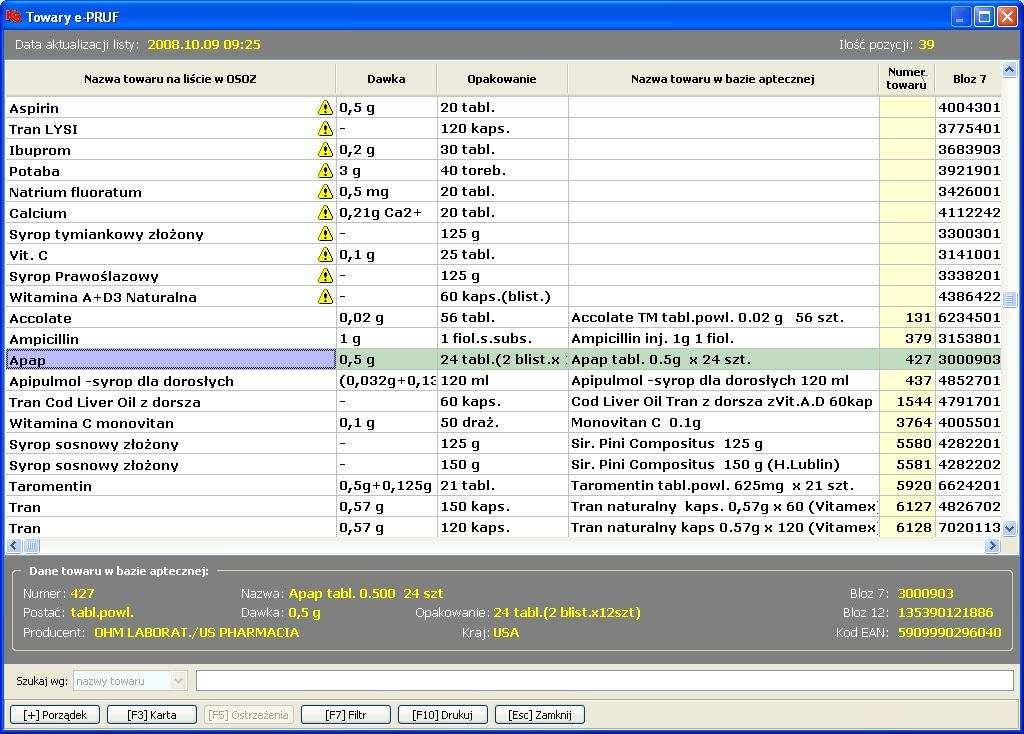Click the [Esc] Zamknij button

click(x=539, y=715)
